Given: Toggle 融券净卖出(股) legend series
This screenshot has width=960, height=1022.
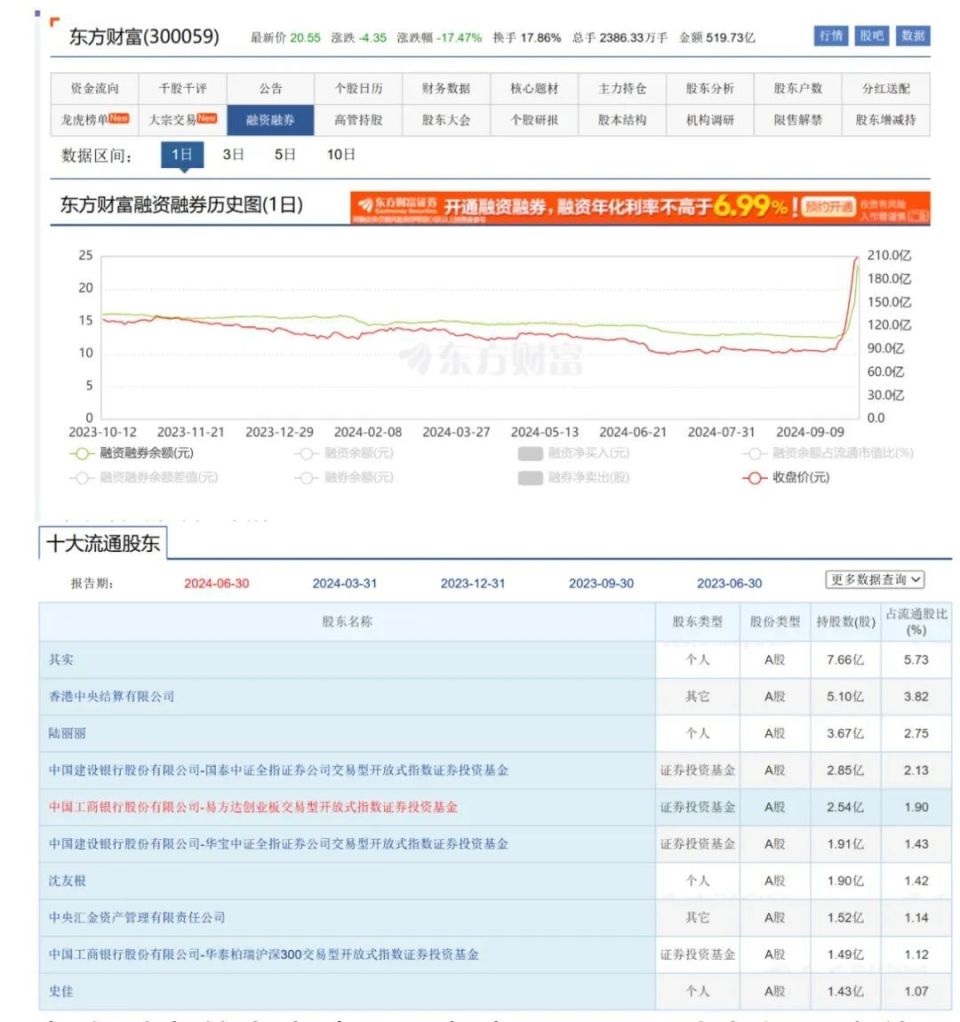Looking at the screenshot, I should [x=574, y=478].
